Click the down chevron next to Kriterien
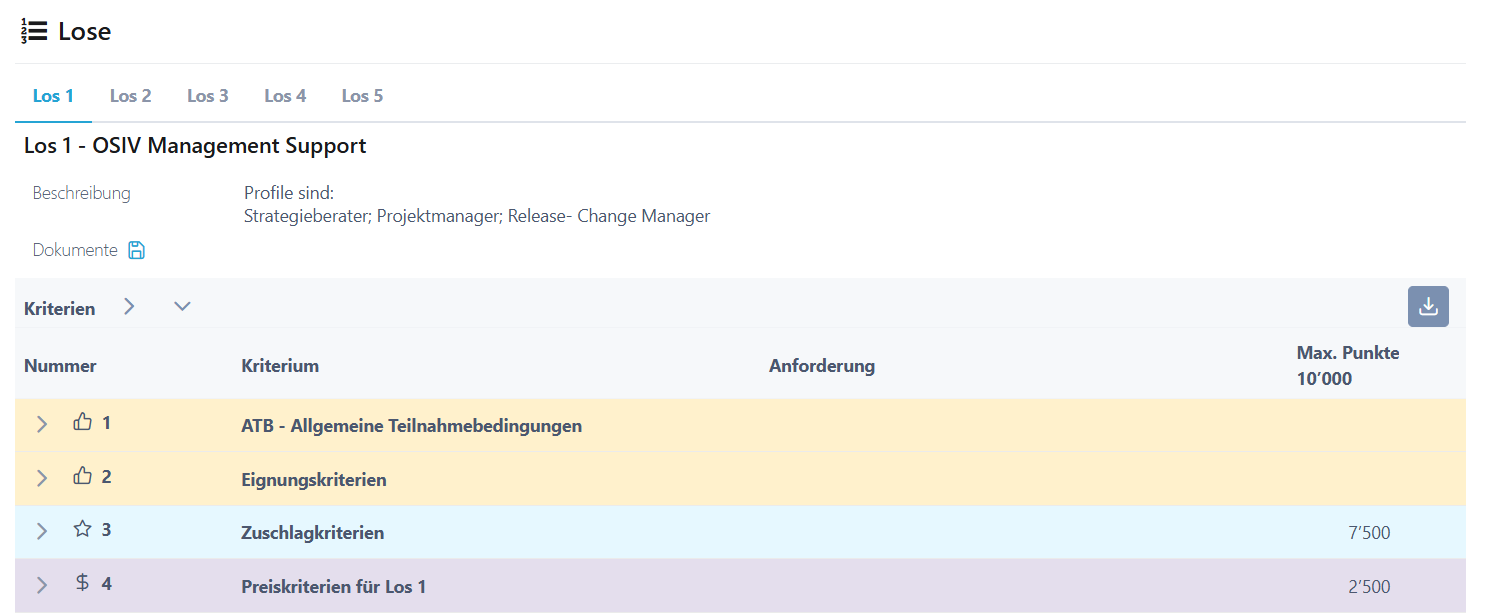 182,307
